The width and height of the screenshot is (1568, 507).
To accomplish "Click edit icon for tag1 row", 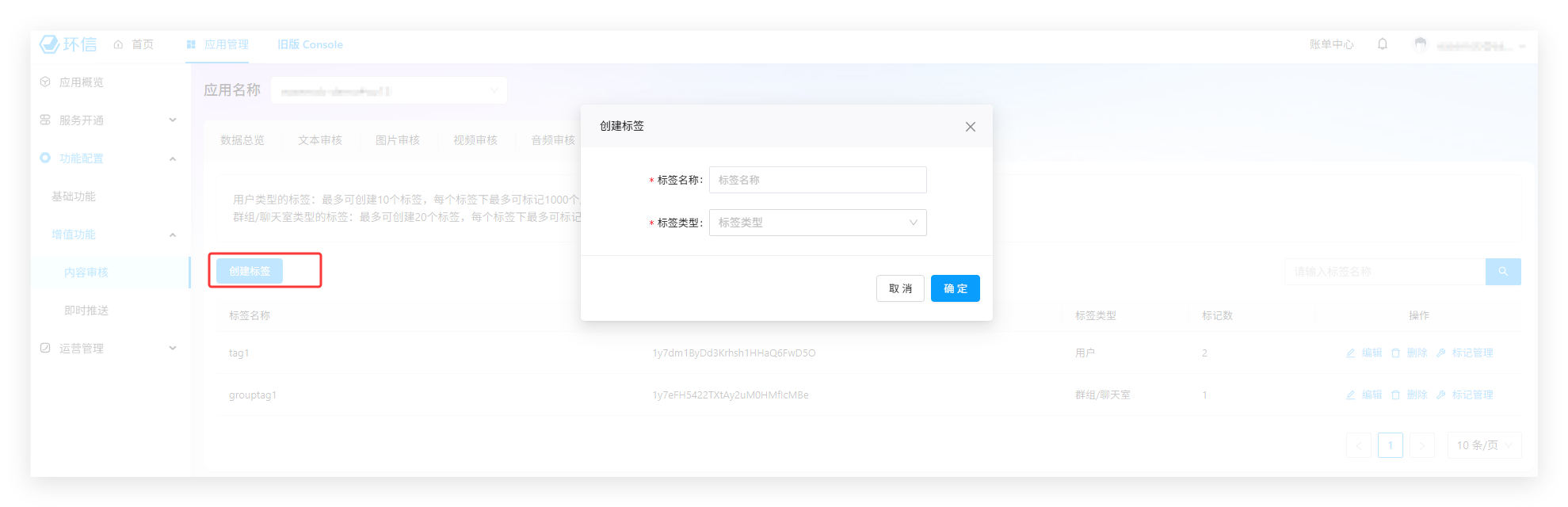I will [x=1351, y=353].
